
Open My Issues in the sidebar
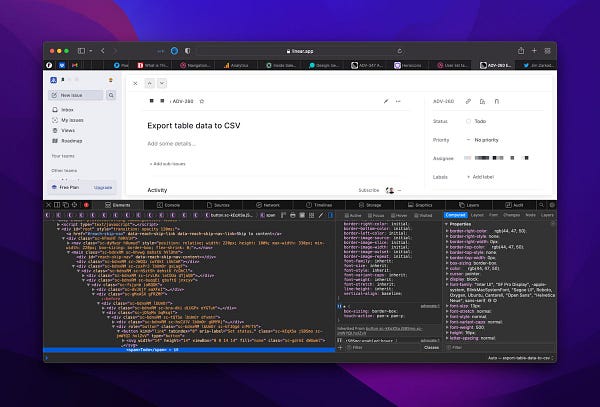point(68,120)
